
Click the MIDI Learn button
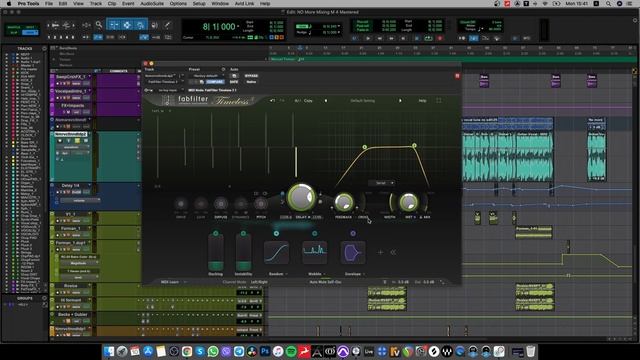point(170,282)
